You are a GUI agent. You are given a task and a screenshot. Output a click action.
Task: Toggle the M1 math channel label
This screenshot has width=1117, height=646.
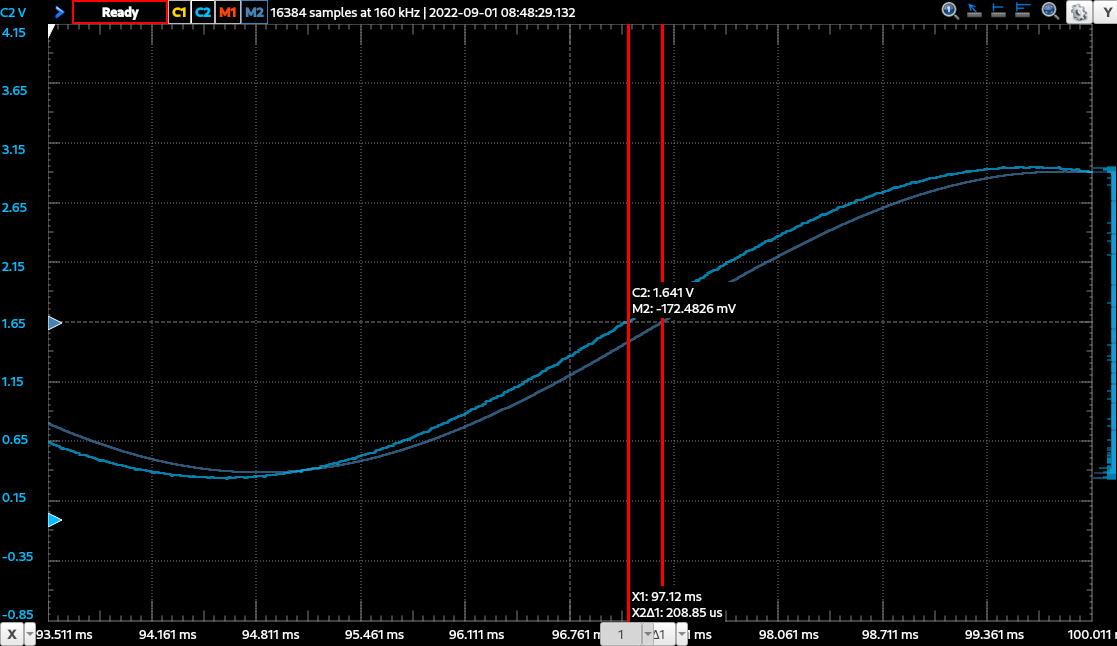click(227, 12)
